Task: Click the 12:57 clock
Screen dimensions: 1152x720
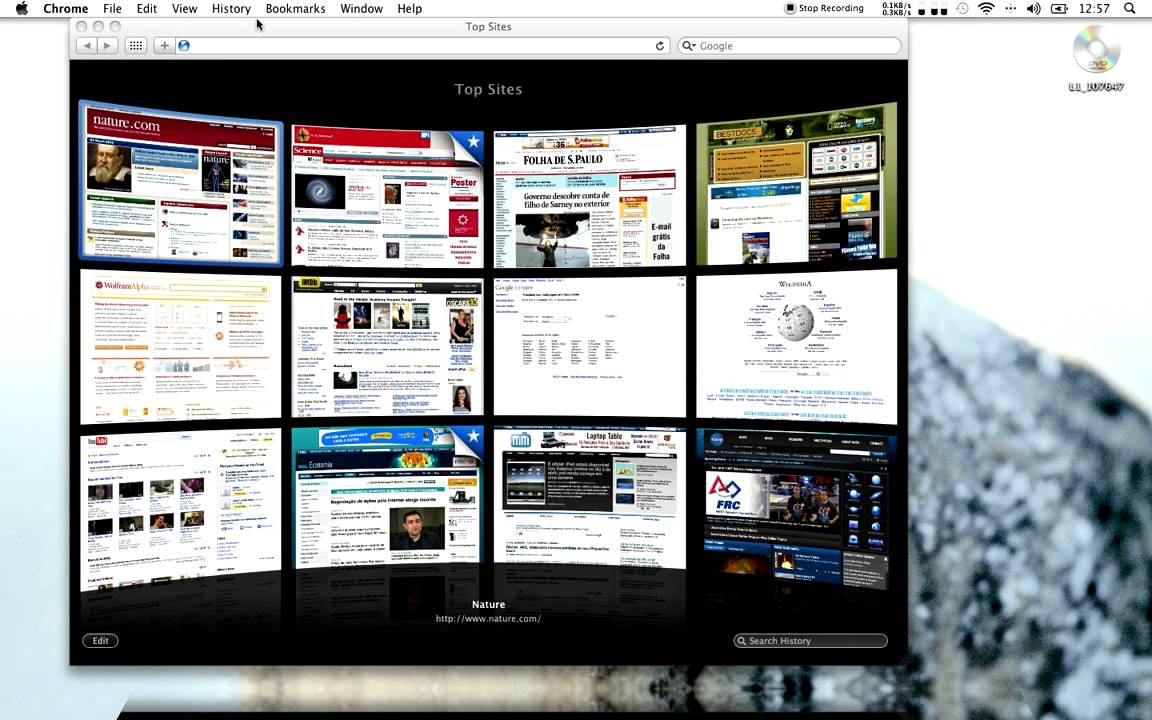Action: click(1094, 9)
